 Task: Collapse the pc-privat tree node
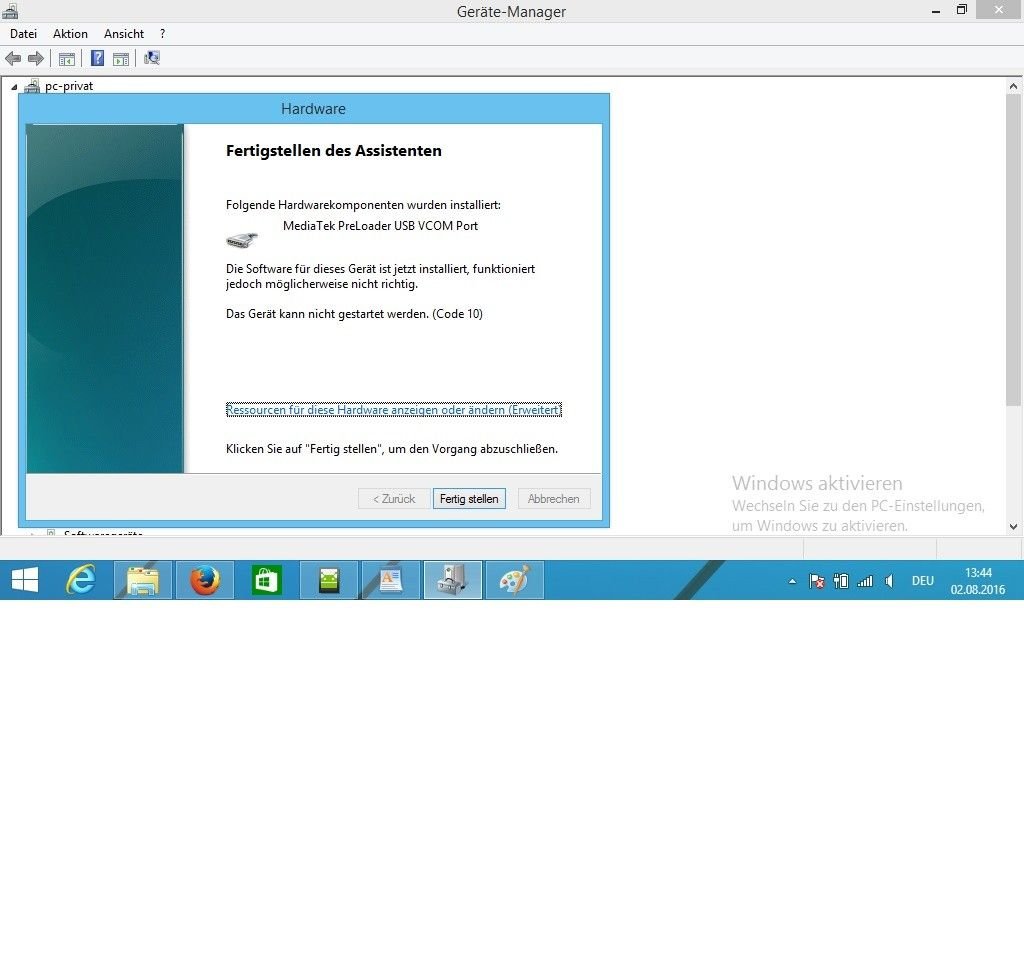[x=14, y=87]
